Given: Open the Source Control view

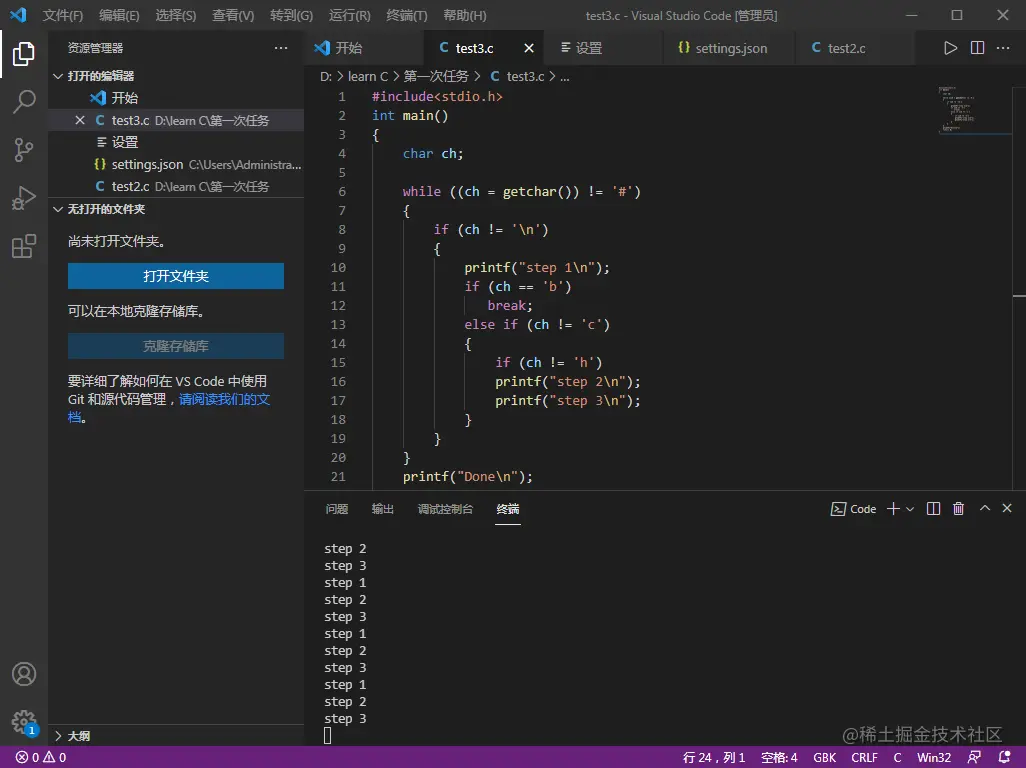Looking at the screenshot, I should tap(24, 150).
